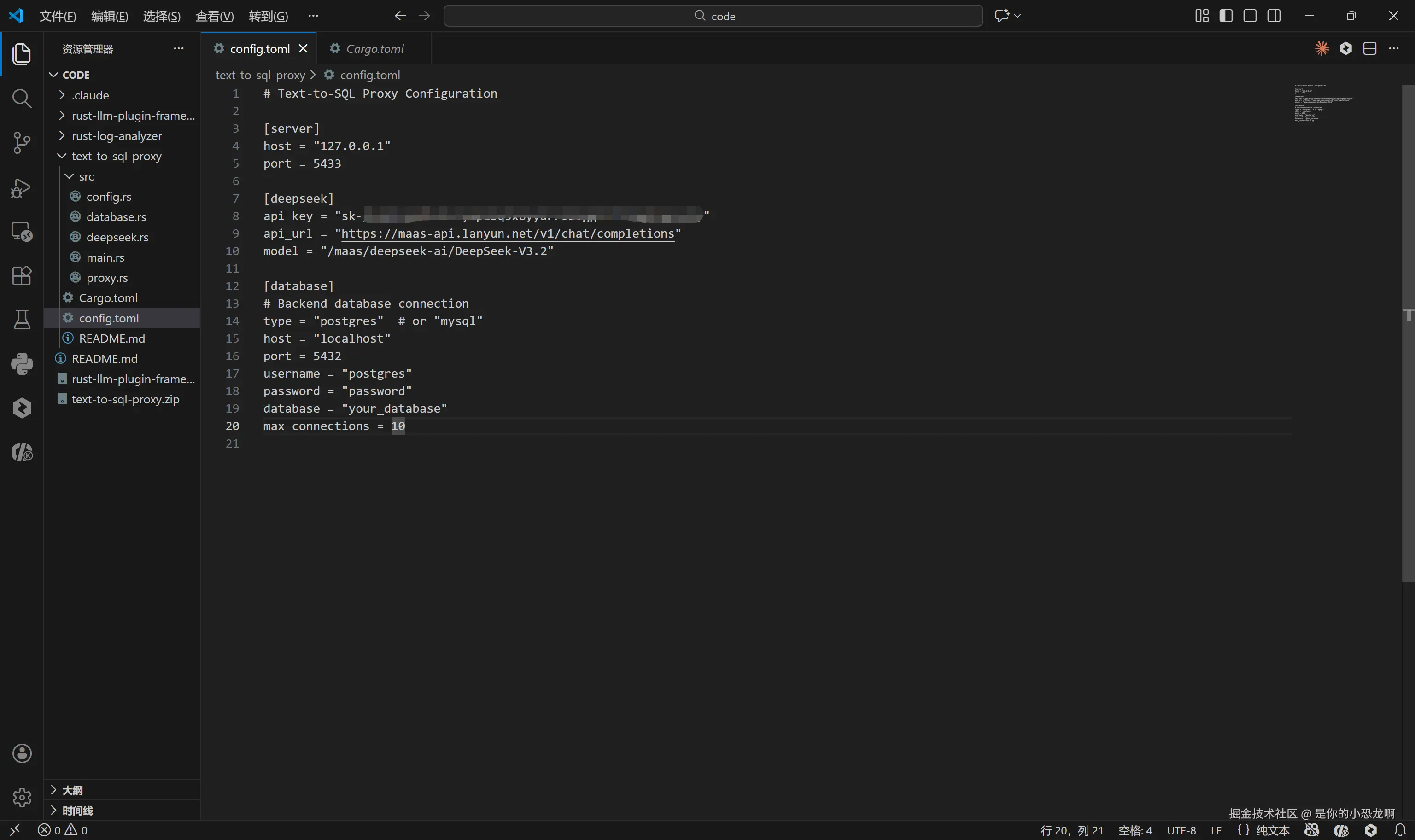The height and width of the screenshot is (840, 1415).
Task: Open the Extensions view
Action: (22, 276)
